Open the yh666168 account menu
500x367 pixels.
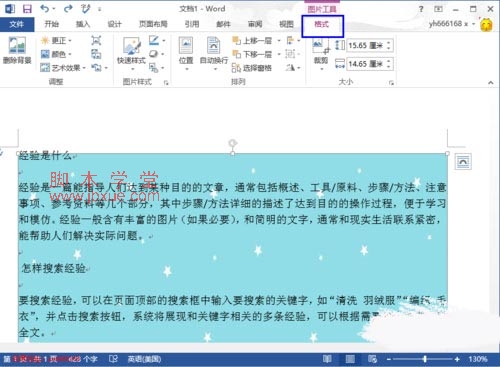pos(452,24)
